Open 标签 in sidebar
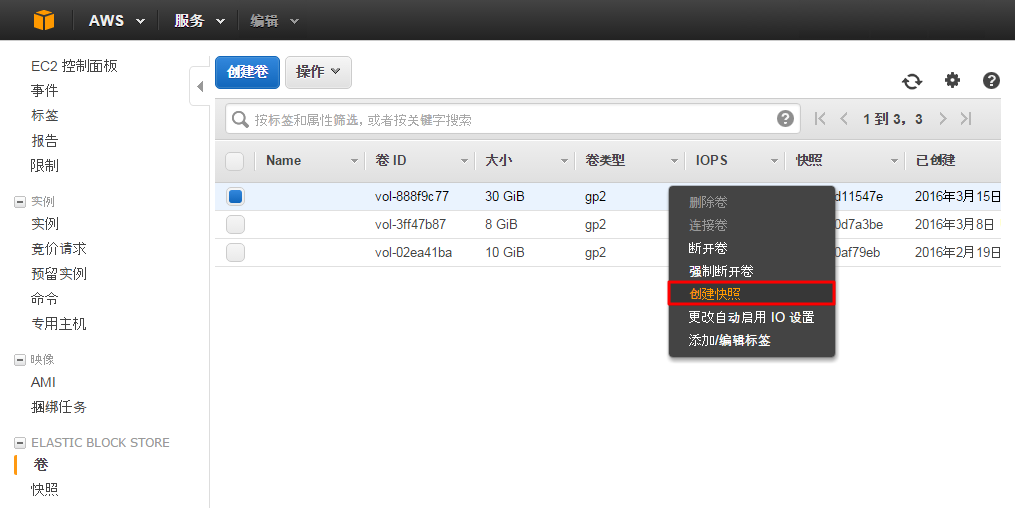1015x508 pixels. pyautogui.click(x=45, y=116)
